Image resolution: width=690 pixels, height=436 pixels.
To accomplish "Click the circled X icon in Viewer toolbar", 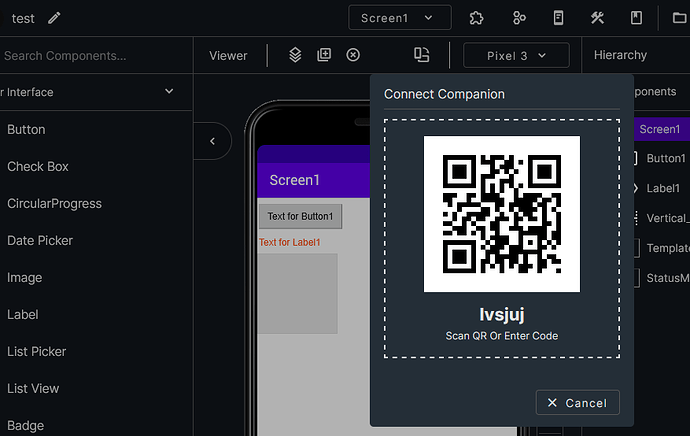I will click(353, 55).
